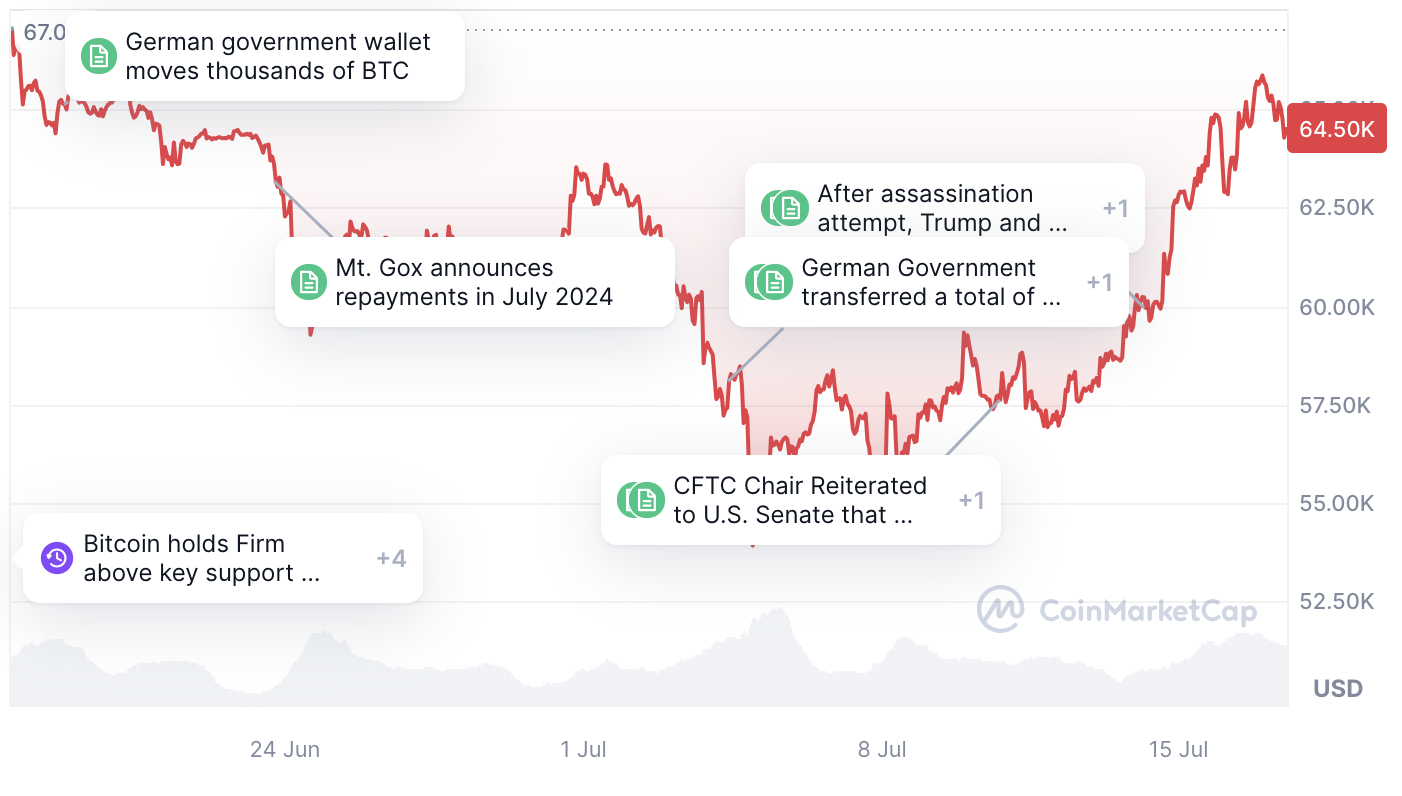Click the USD currency label
Image resolution: width=1402 pixels, height=796 pixels.
point(1337,688)
